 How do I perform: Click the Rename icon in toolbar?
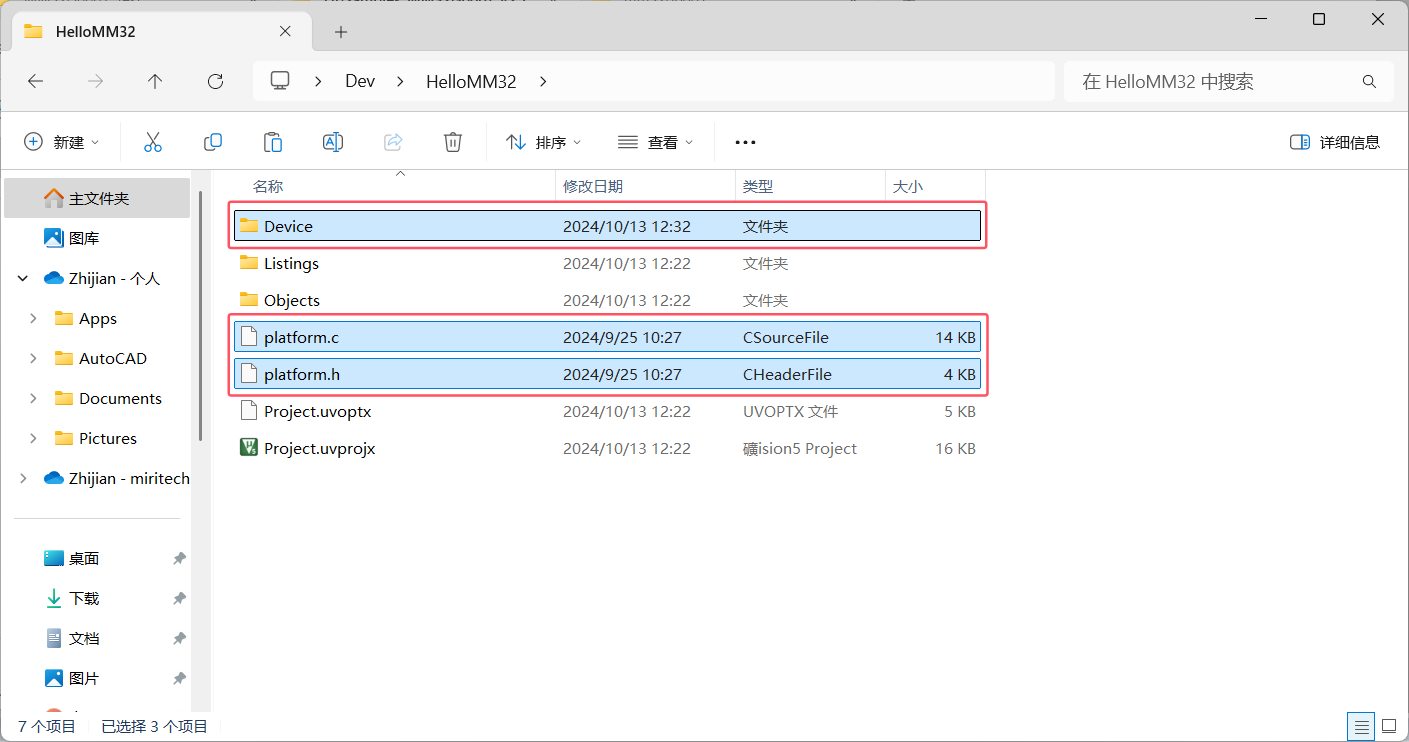click(x=333, y=142)
